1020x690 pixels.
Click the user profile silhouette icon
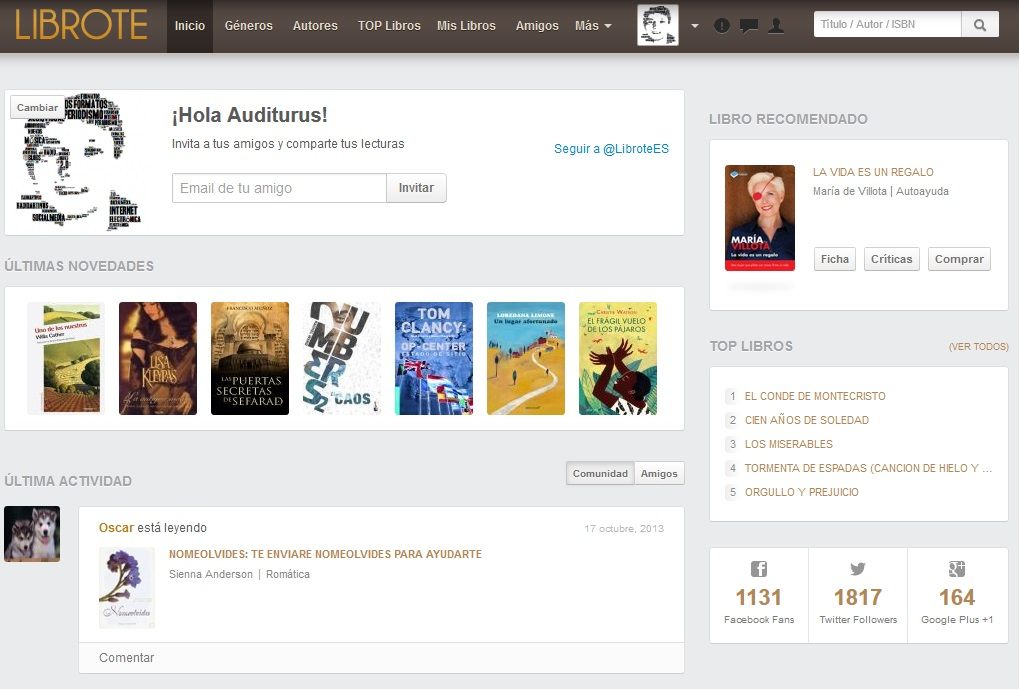(776, 26)
